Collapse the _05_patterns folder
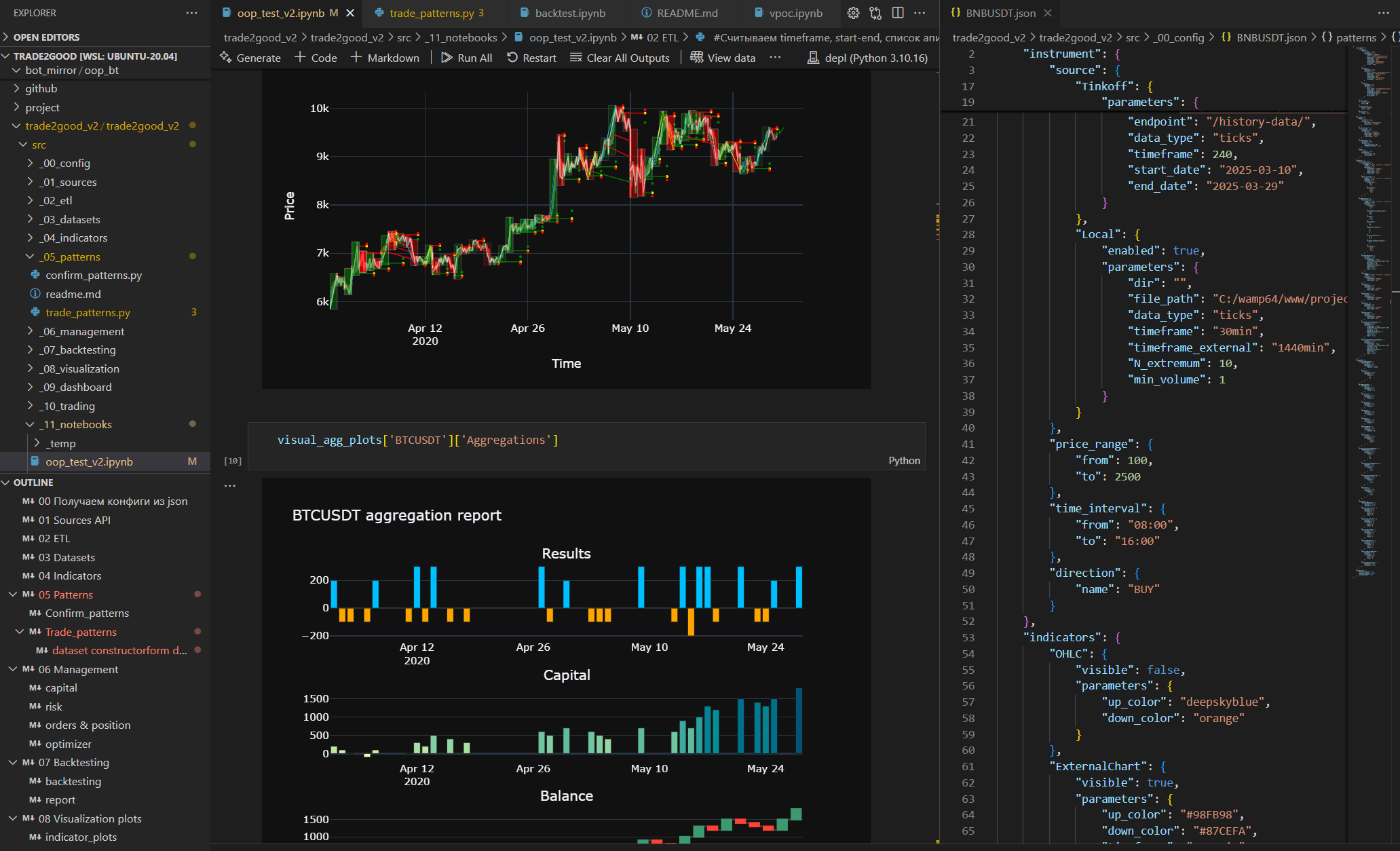 click(x=30, y=257)
